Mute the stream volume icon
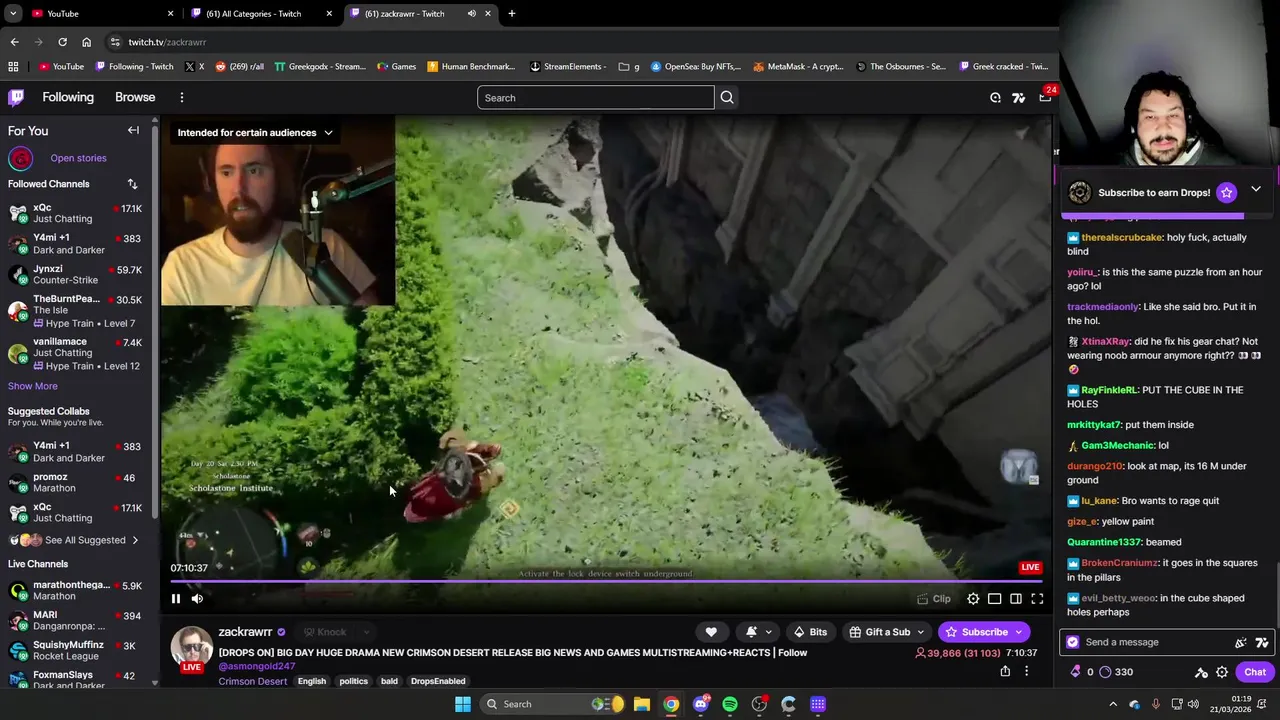This screenshot has width=1280, height=720. (x=197, y=599)
